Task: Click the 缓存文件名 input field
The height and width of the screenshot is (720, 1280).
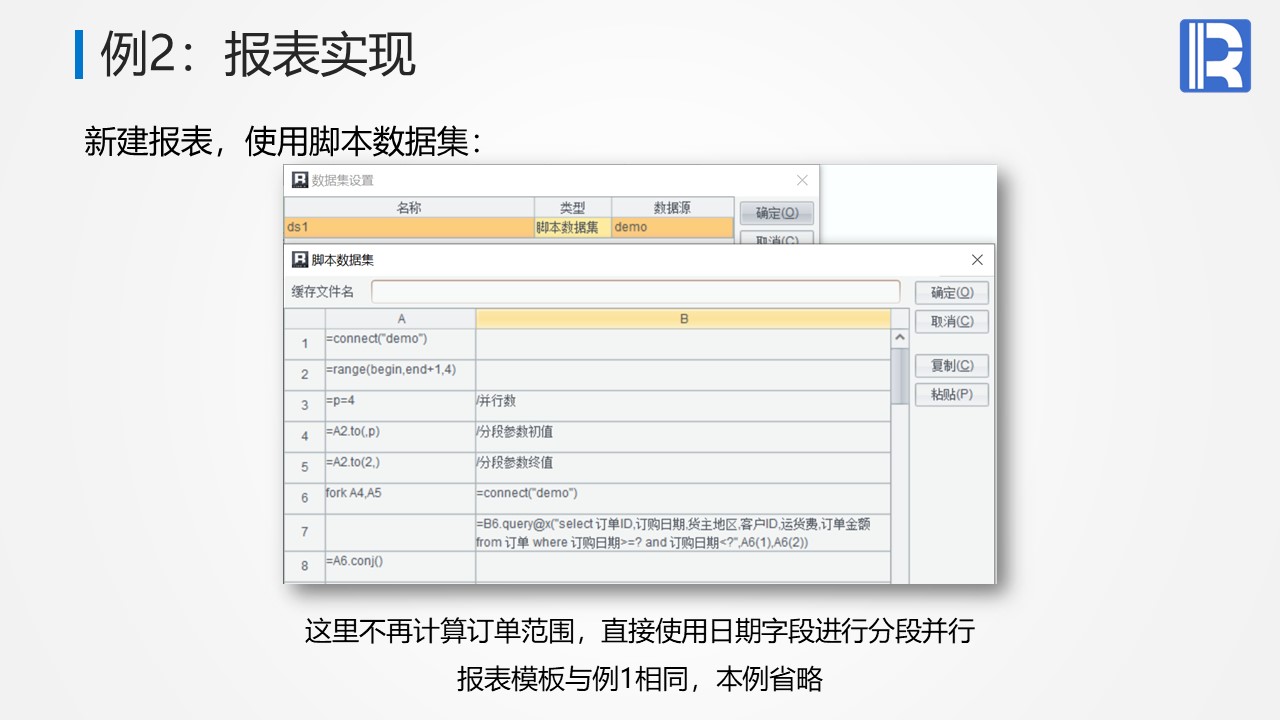Action: coord(635,292)
